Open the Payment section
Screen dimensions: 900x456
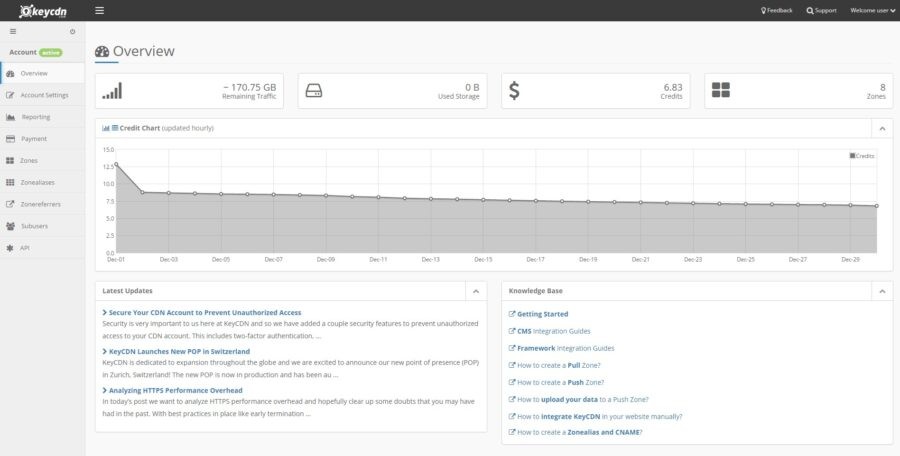42,139
